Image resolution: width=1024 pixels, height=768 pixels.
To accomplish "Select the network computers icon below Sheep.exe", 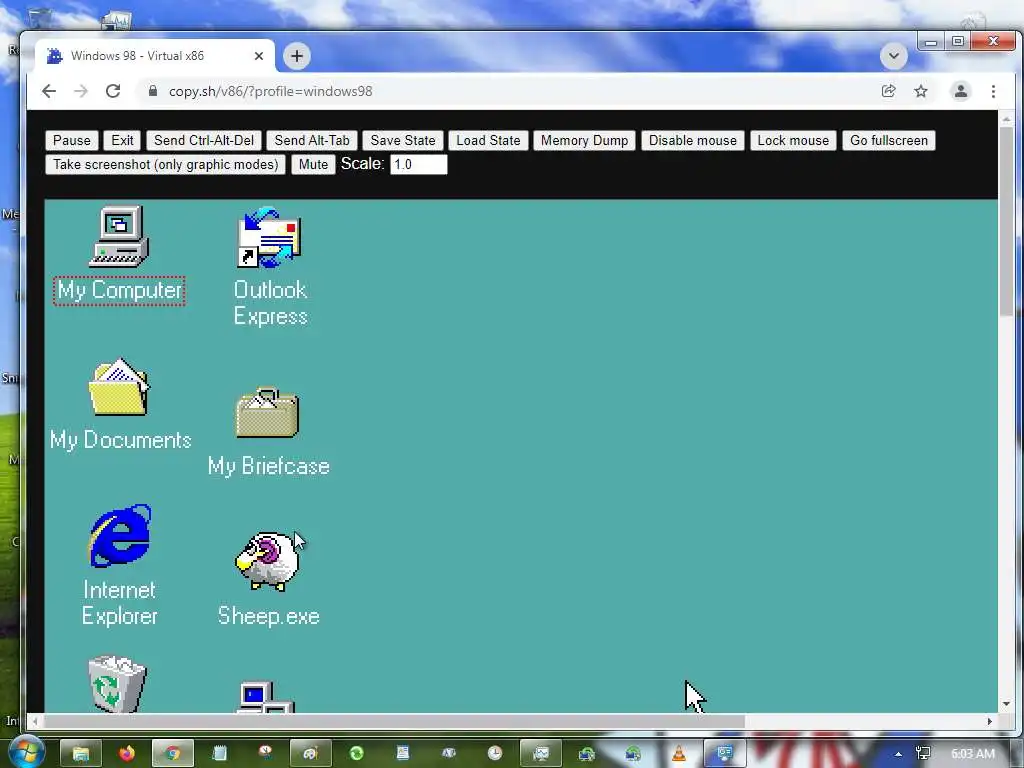I will click(266, 697).
